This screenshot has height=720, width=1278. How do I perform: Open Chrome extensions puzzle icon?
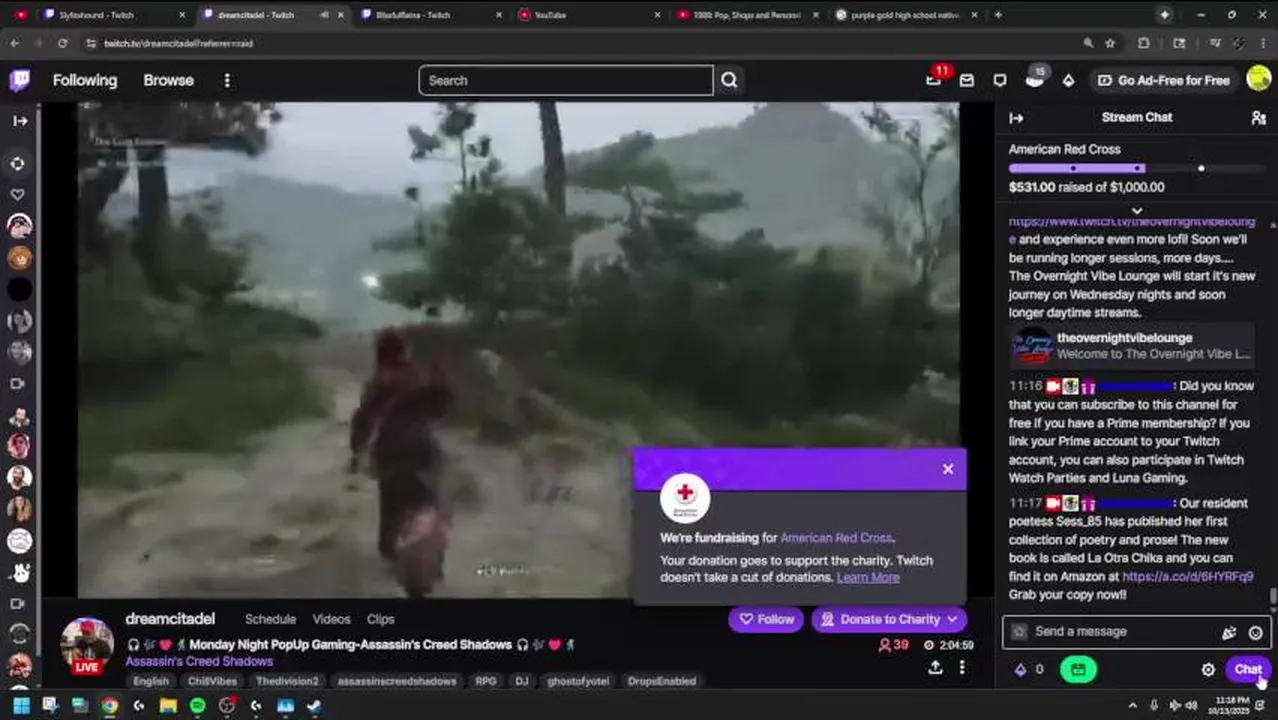[1144, 43]
